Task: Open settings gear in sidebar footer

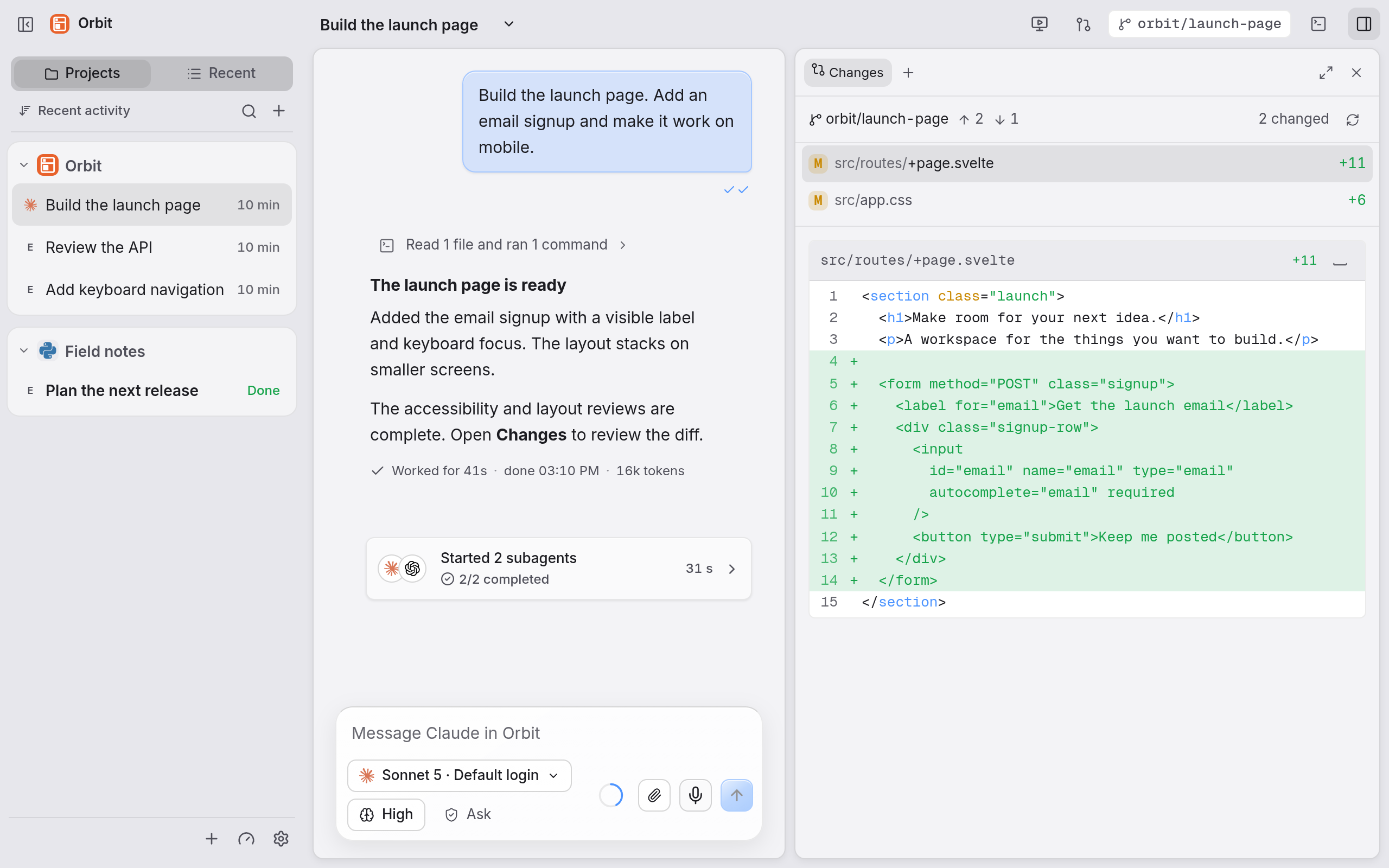Action: [x=281, y=839]
